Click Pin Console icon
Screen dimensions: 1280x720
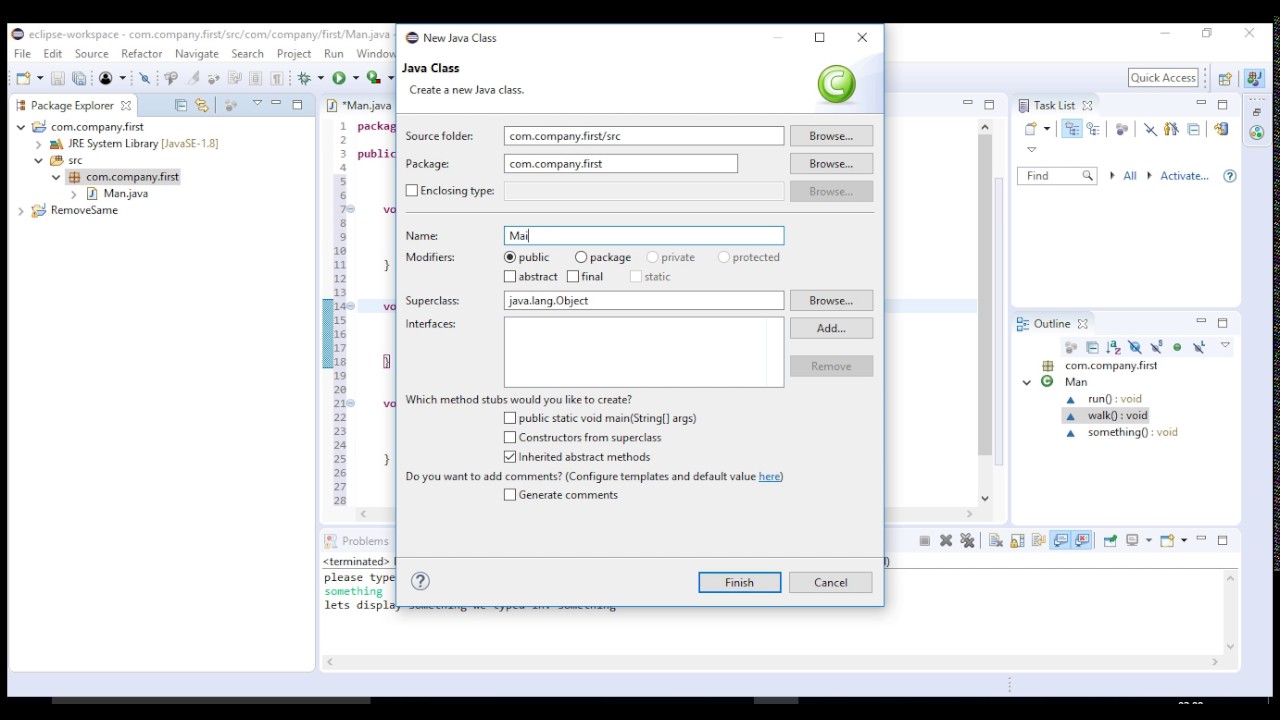[1110, 541]
